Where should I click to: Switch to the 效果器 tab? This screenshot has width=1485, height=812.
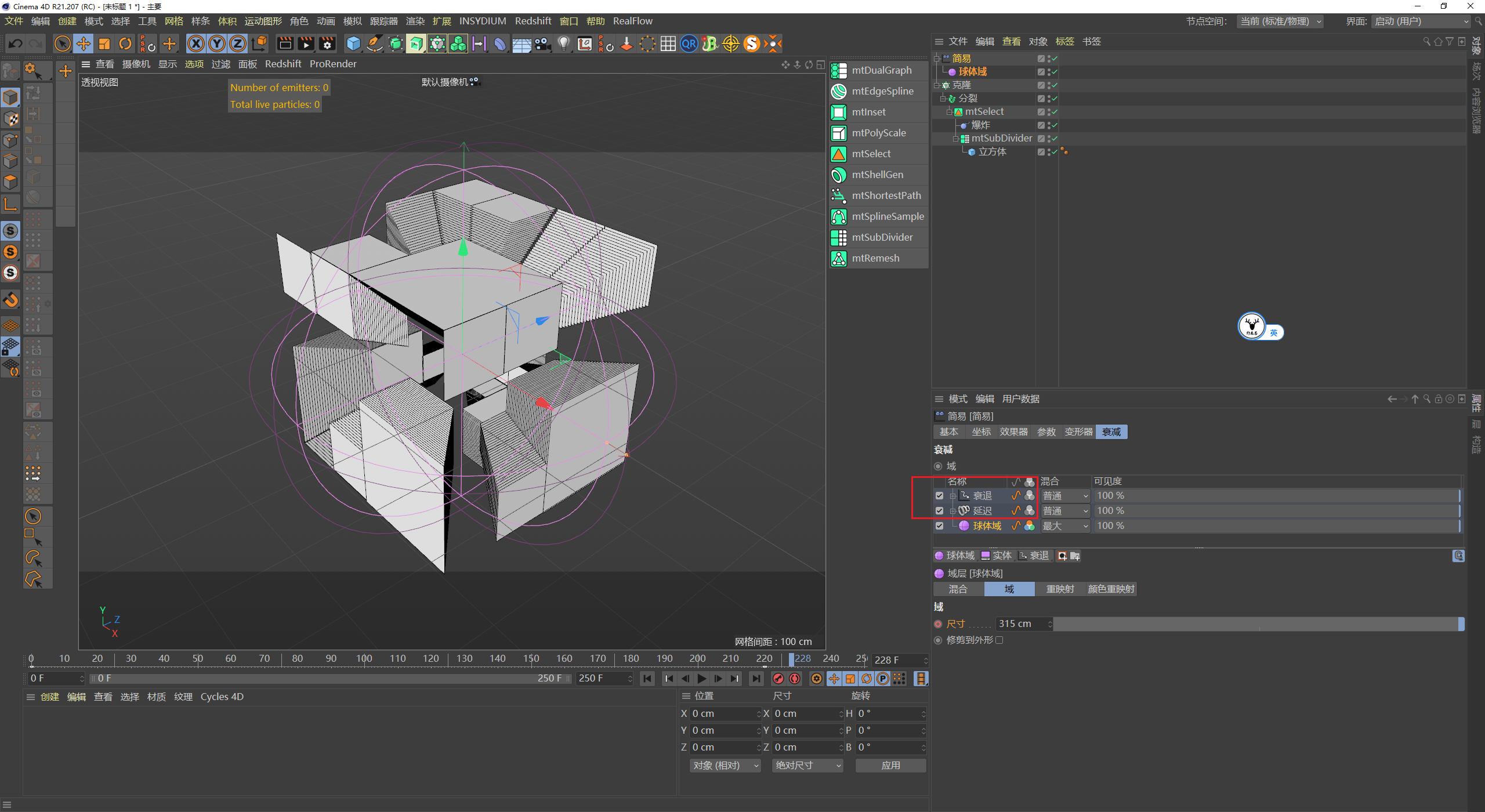point(1013,432)
